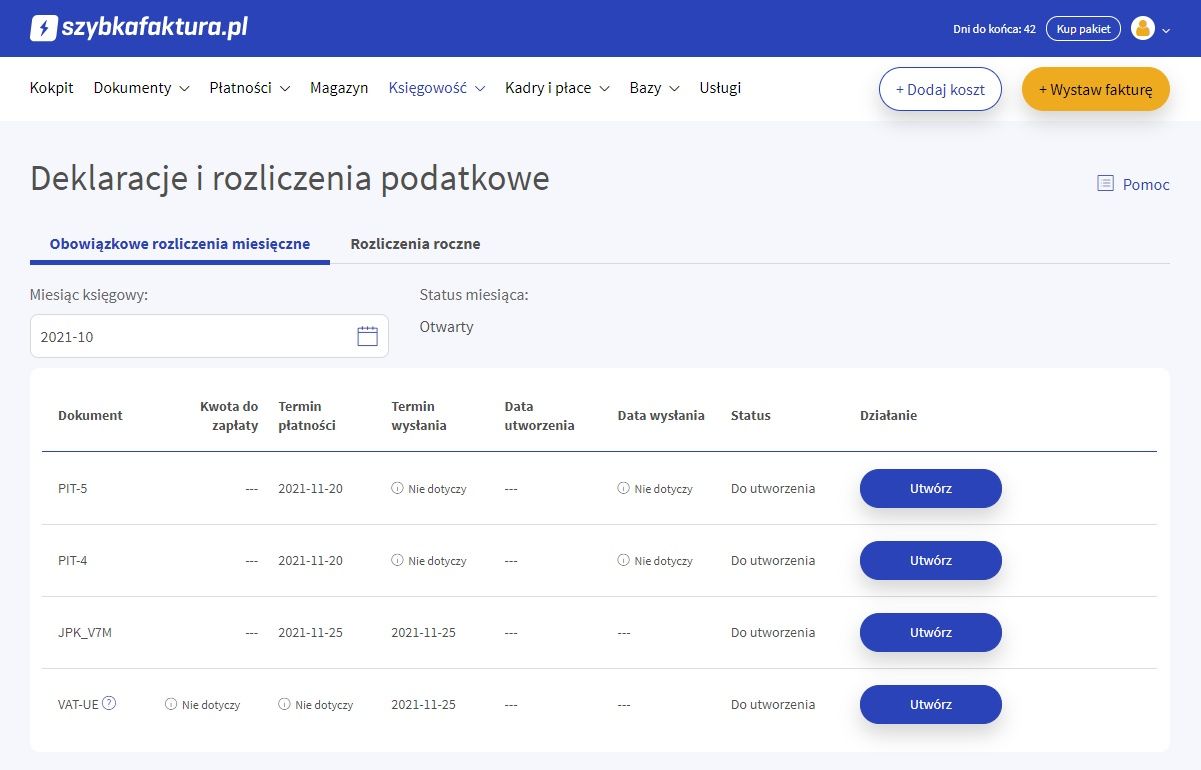Open the Dokumenty dropdown menu
Image resolution: width=1201 pixels, height=770 pixels.
tap(141, 88)
